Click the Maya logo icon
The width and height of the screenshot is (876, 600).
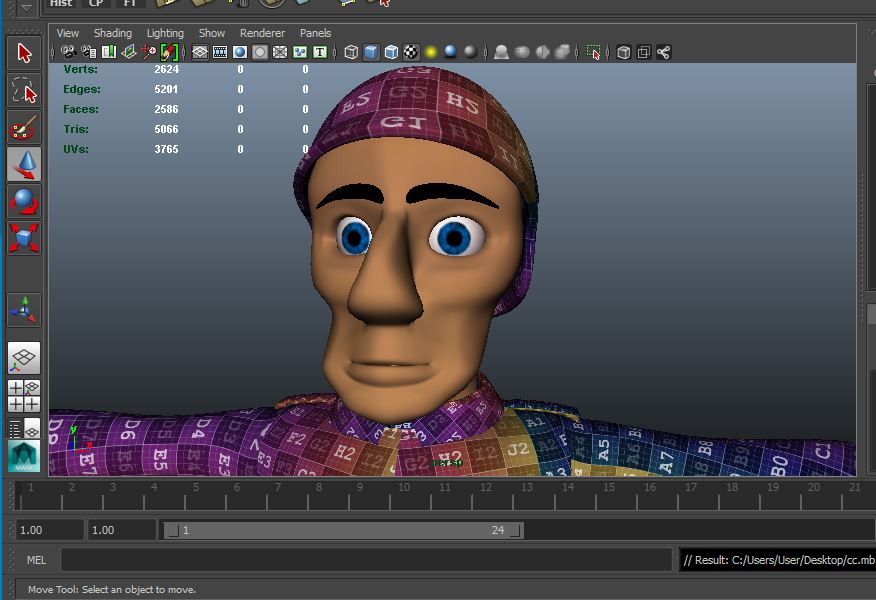(x=24, y=457)
